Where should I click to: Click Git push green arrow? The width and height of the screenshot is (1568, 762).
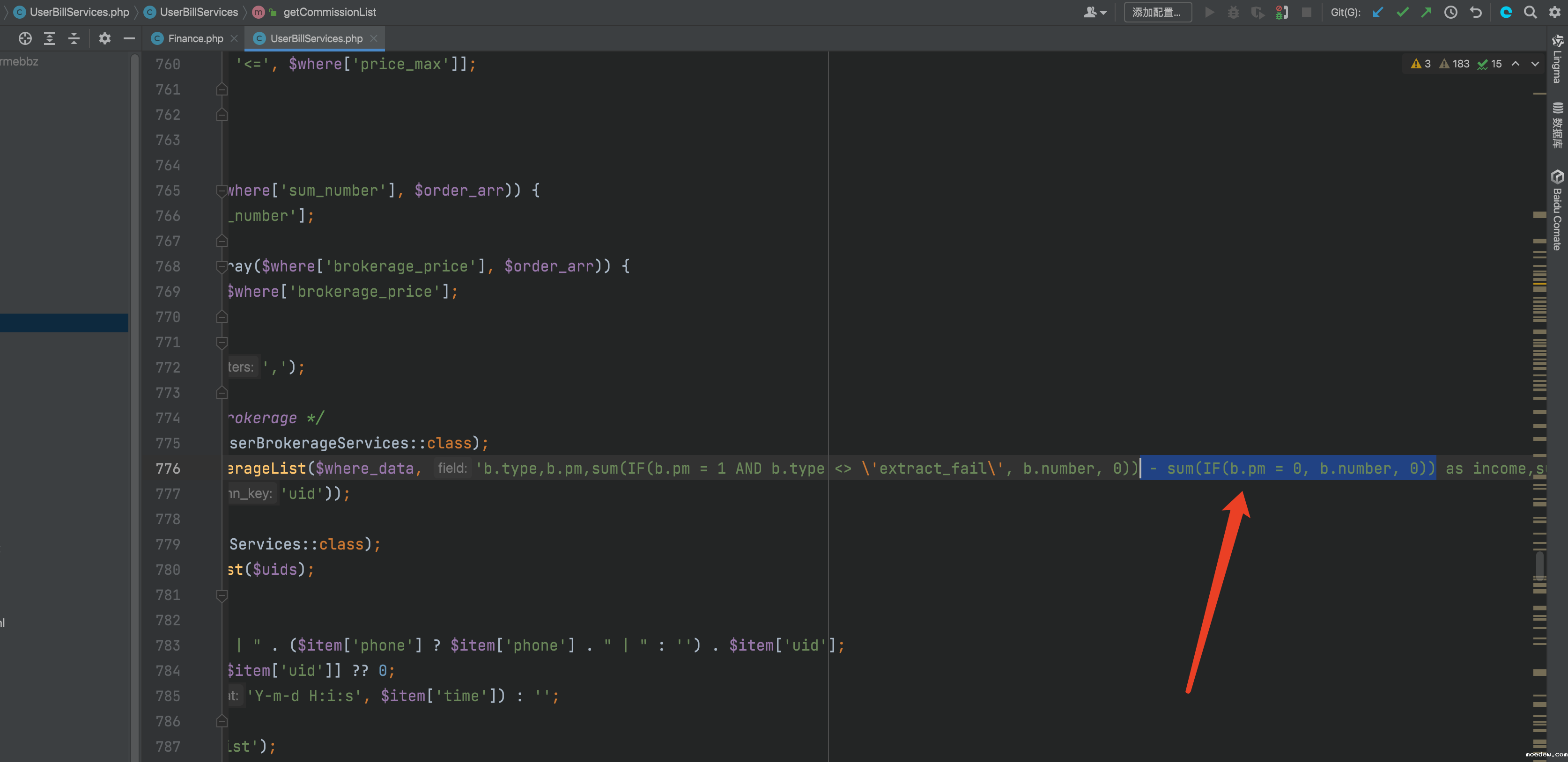pyautogui.click(x=1426, y=12)
